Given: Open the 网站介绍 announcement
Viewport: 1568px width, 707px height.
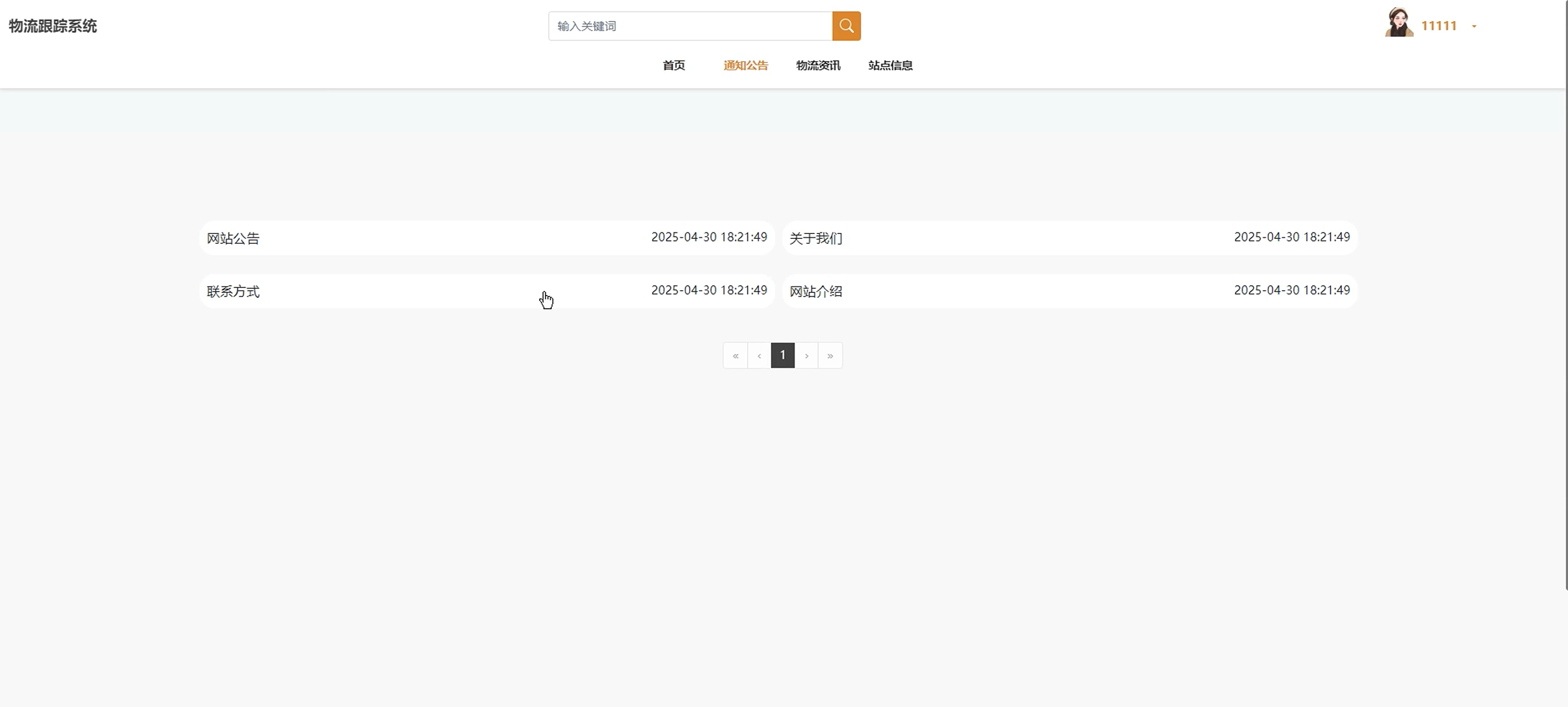Looking at the screenshot, I should [816, 291].
